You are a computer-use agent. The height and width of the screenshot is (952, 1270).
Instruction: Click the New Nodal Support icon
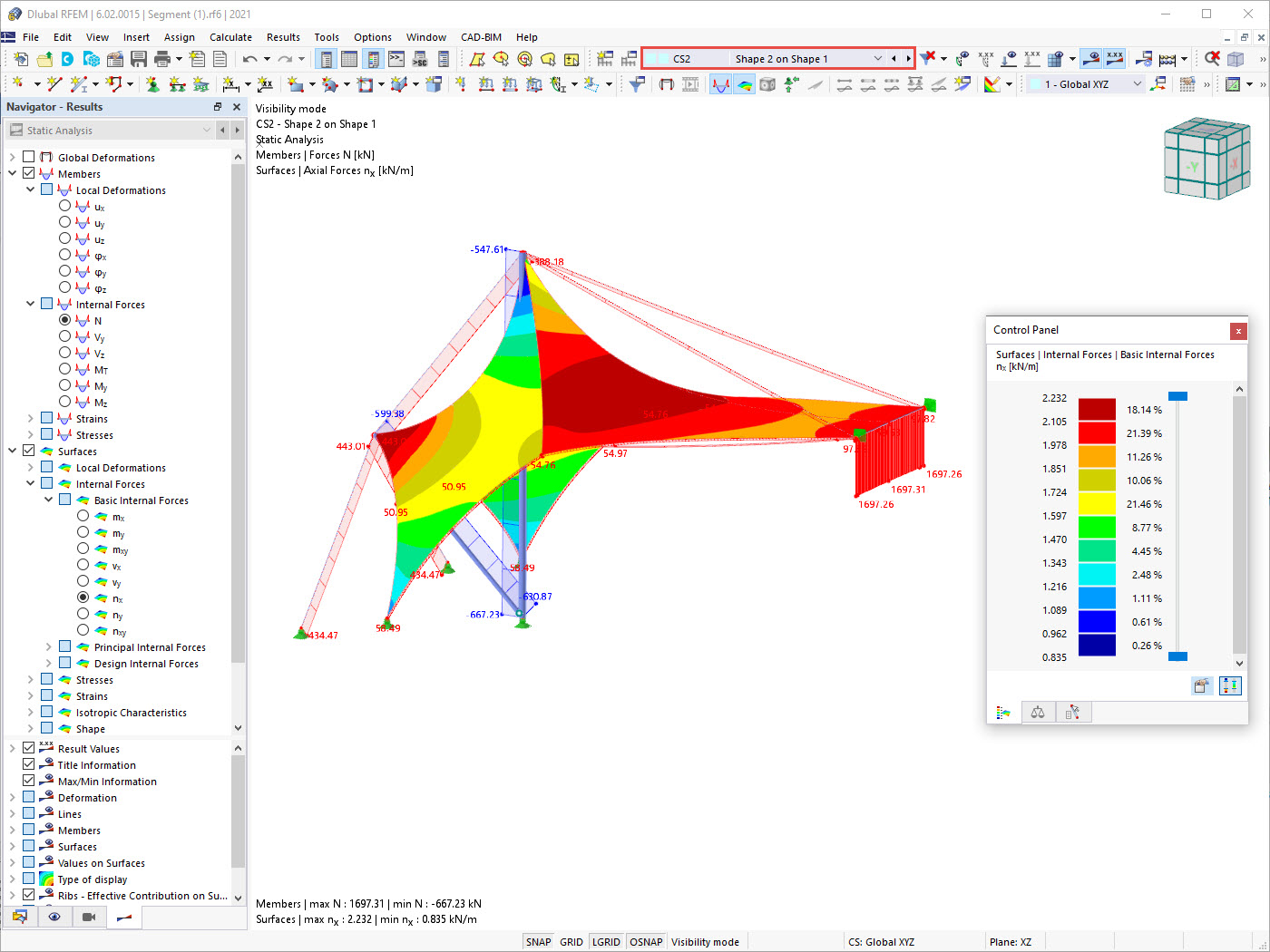pos(152,83)
